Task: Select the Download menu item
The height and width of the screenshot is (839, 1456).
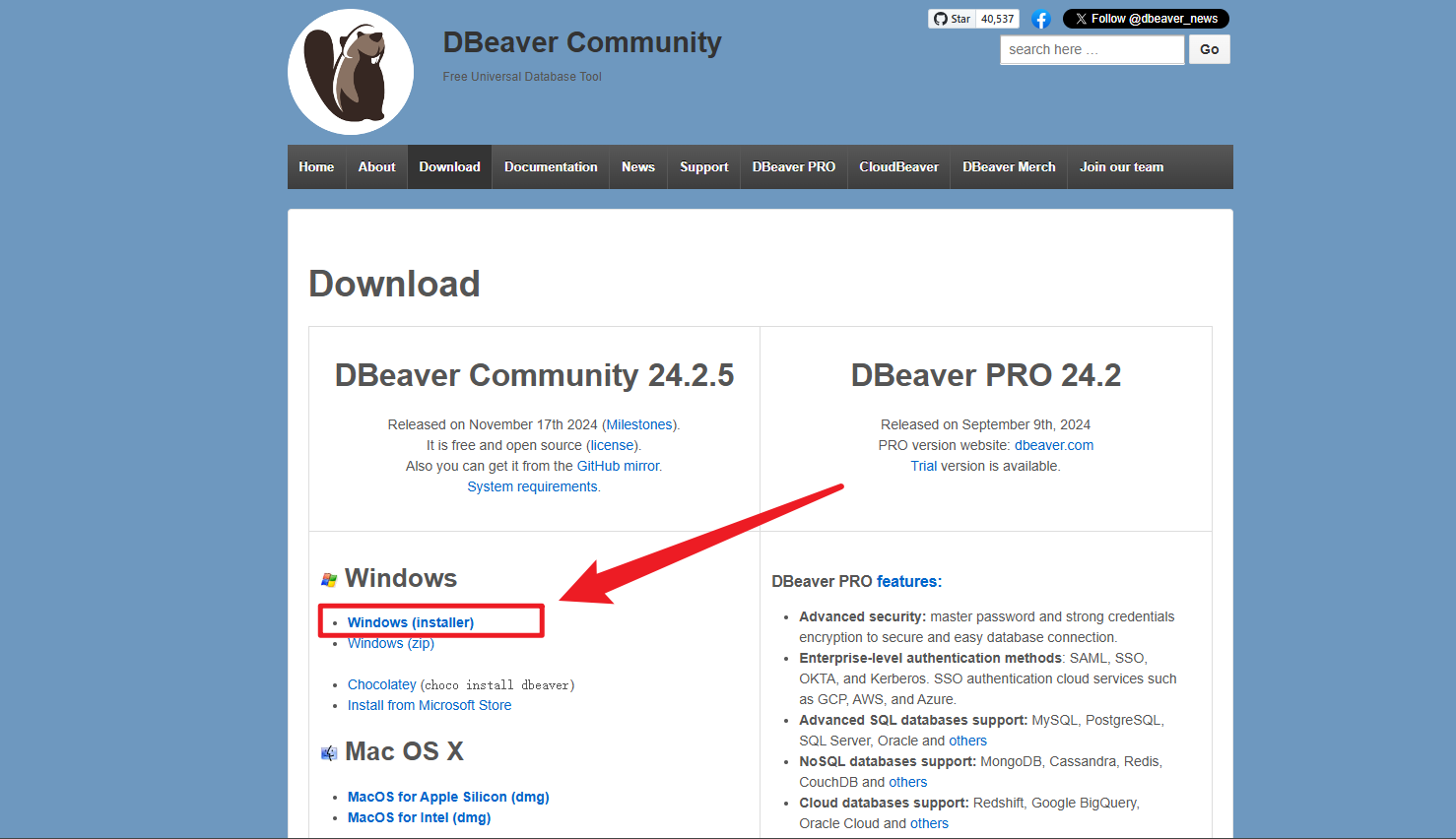Action: click(449, 166)
